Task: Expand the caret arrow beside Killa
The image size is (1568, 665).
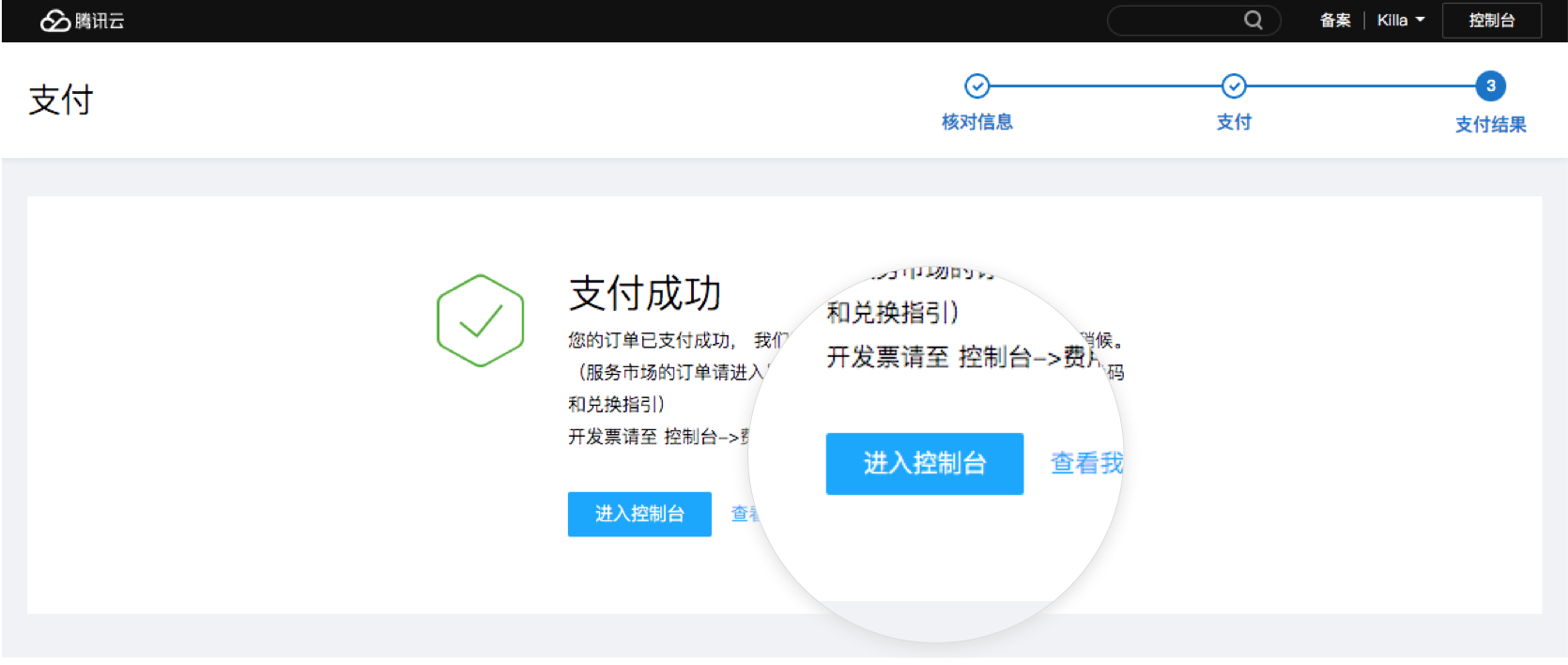Action: click(x=1420, y=20)
